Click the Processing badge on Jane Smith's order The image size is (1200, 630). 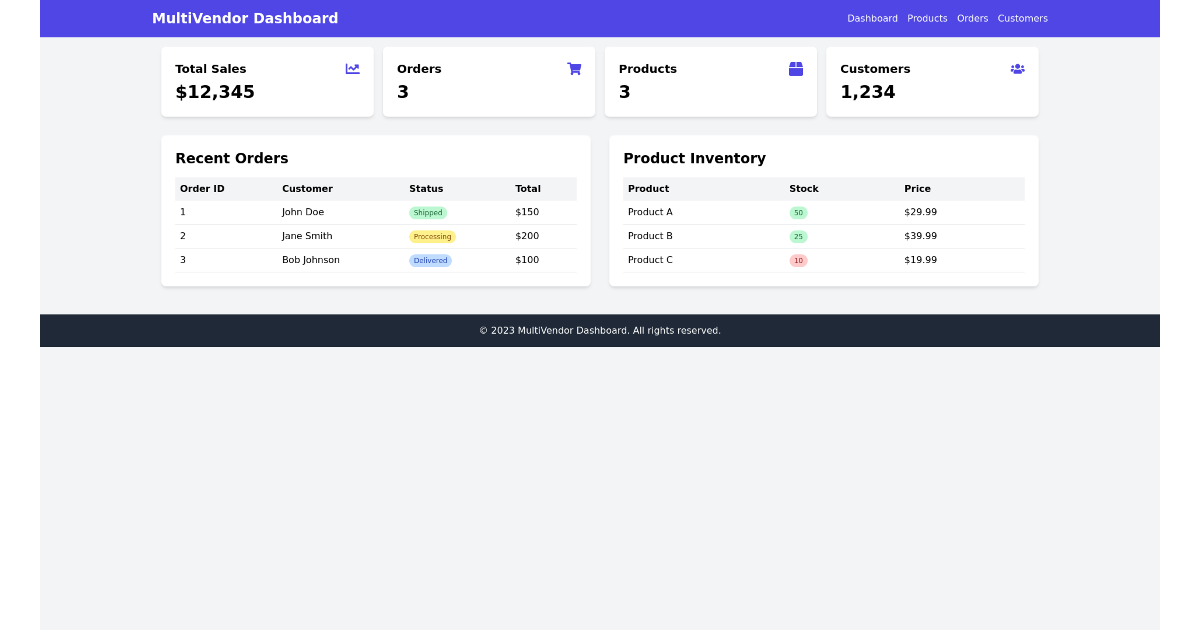[432, 236]
